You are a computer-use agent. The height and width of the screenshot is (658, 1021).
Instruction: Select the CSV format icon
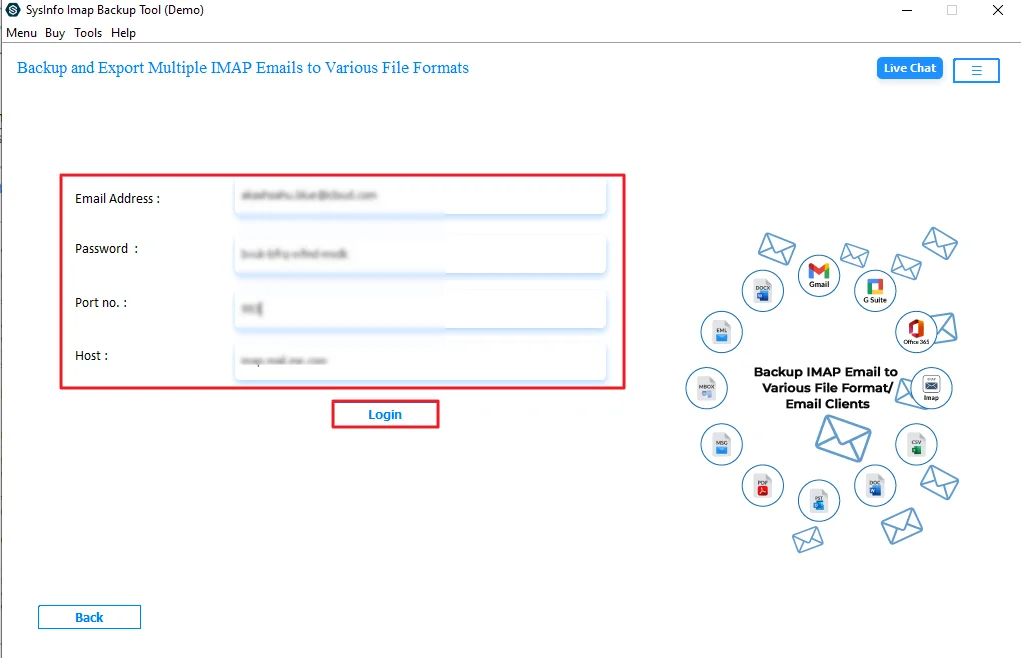(915, 444)
